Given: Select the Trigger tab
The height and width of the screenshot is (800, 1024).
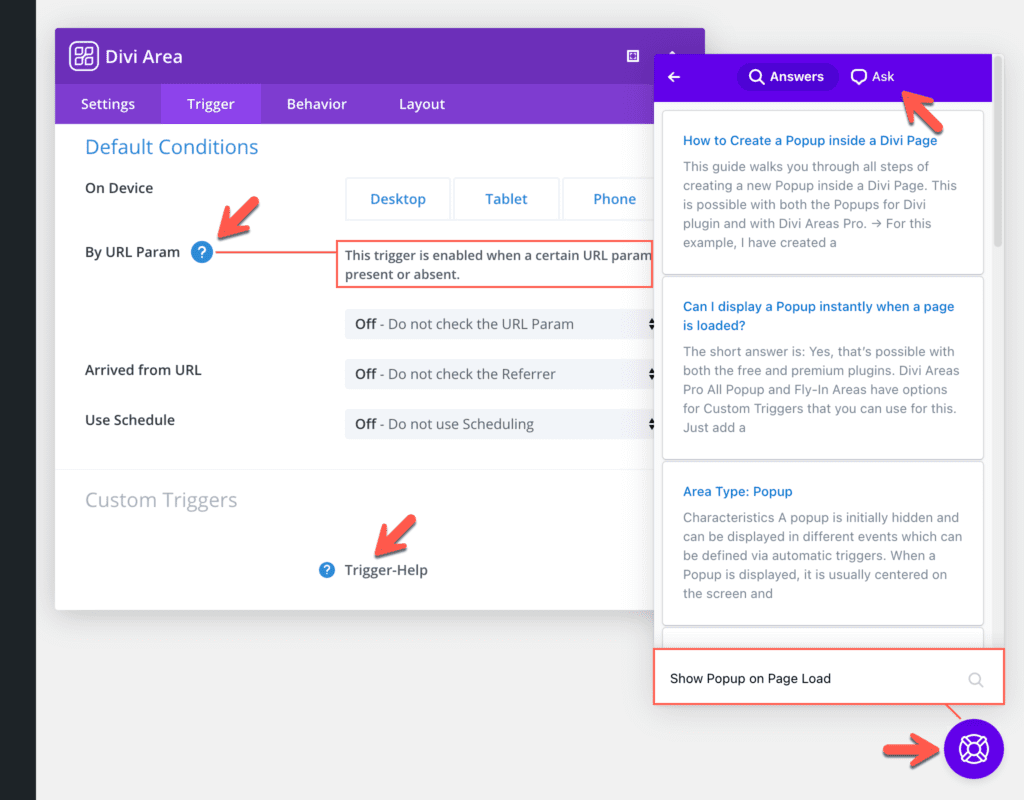Looking at the screenshot, I should (x=210, y=104).
